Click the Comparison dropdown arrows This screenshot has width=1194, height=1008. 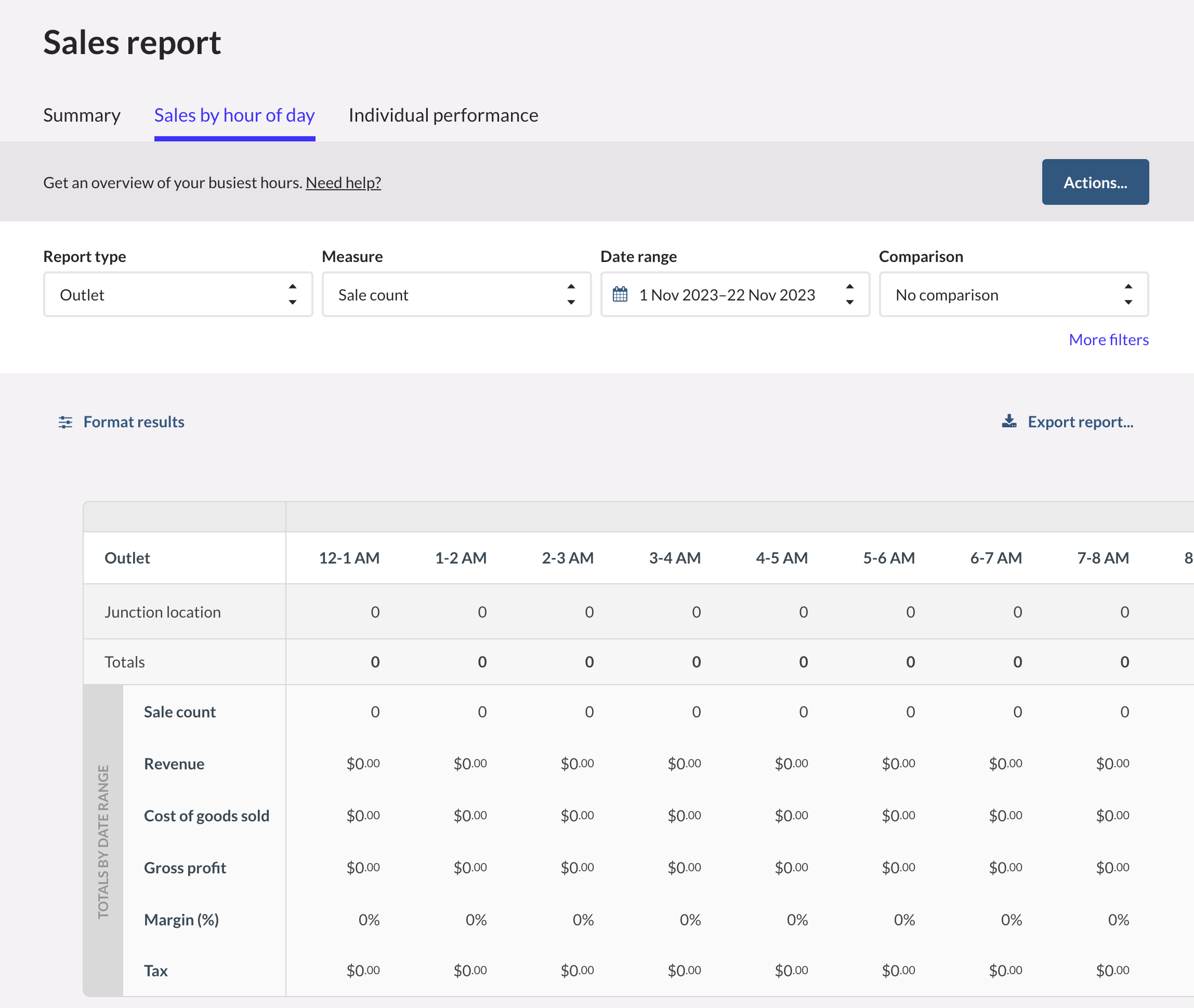(1128, 295)
